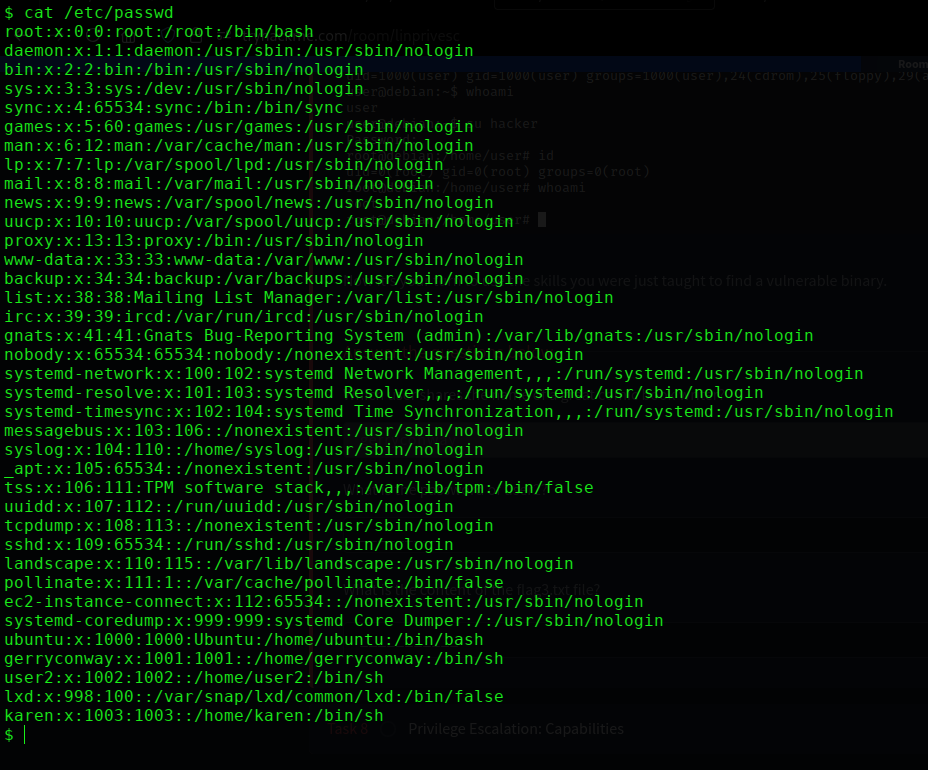Screen dimensions: 928x770
Task: Click the TPM software stack entry
Action: [298, 488]
